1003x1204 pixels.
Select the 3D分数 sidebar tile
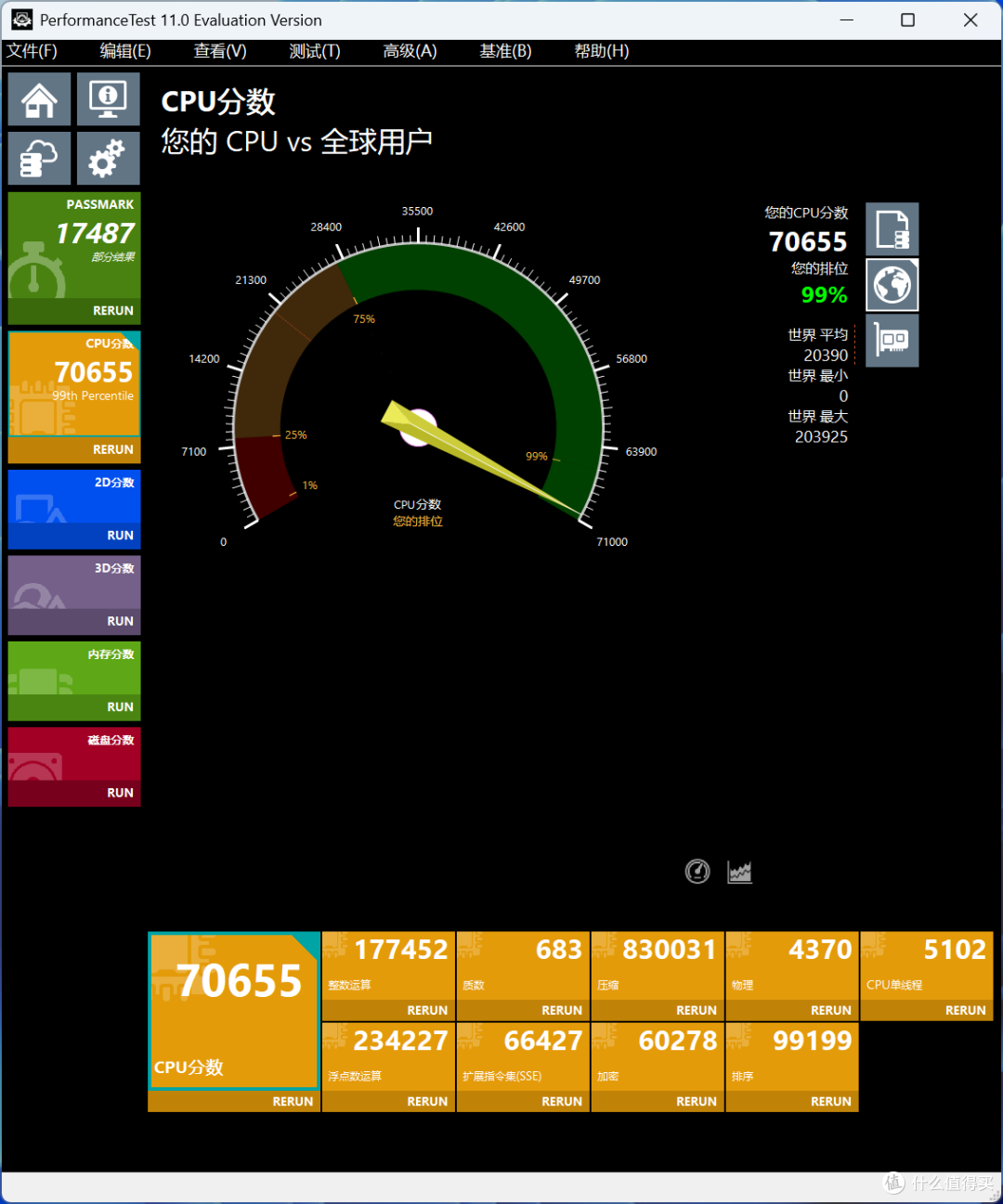tap(74, 582)
